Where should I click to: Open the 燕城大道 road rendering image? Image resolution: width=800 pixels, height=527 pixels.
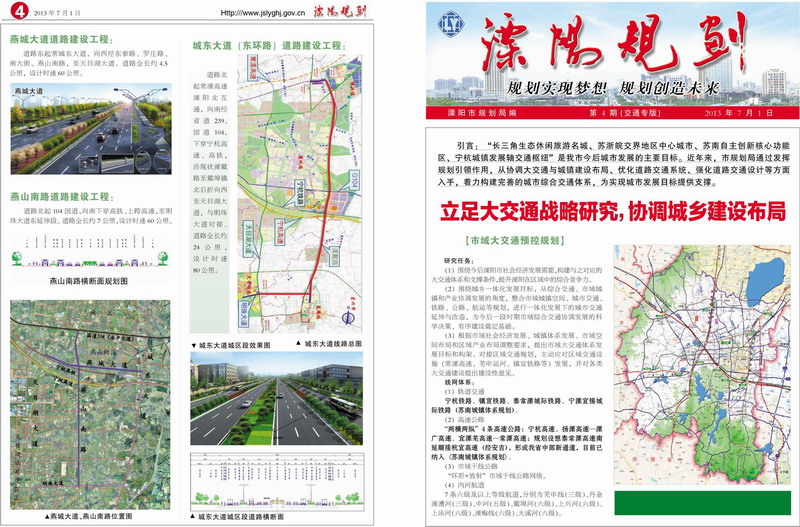91,129
